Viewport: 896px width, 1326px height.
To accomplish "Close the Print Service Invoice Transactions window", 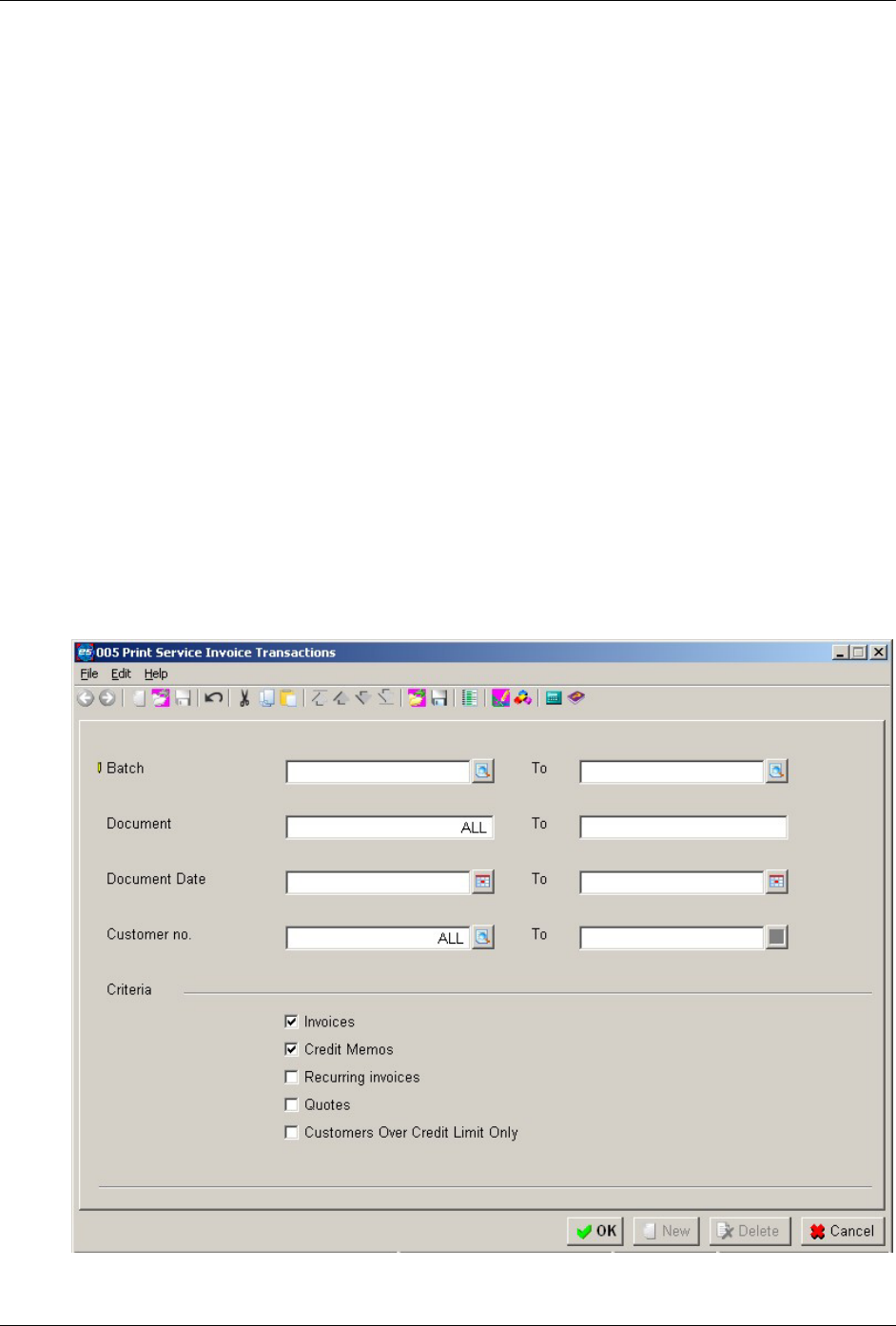I will (879, 653).
